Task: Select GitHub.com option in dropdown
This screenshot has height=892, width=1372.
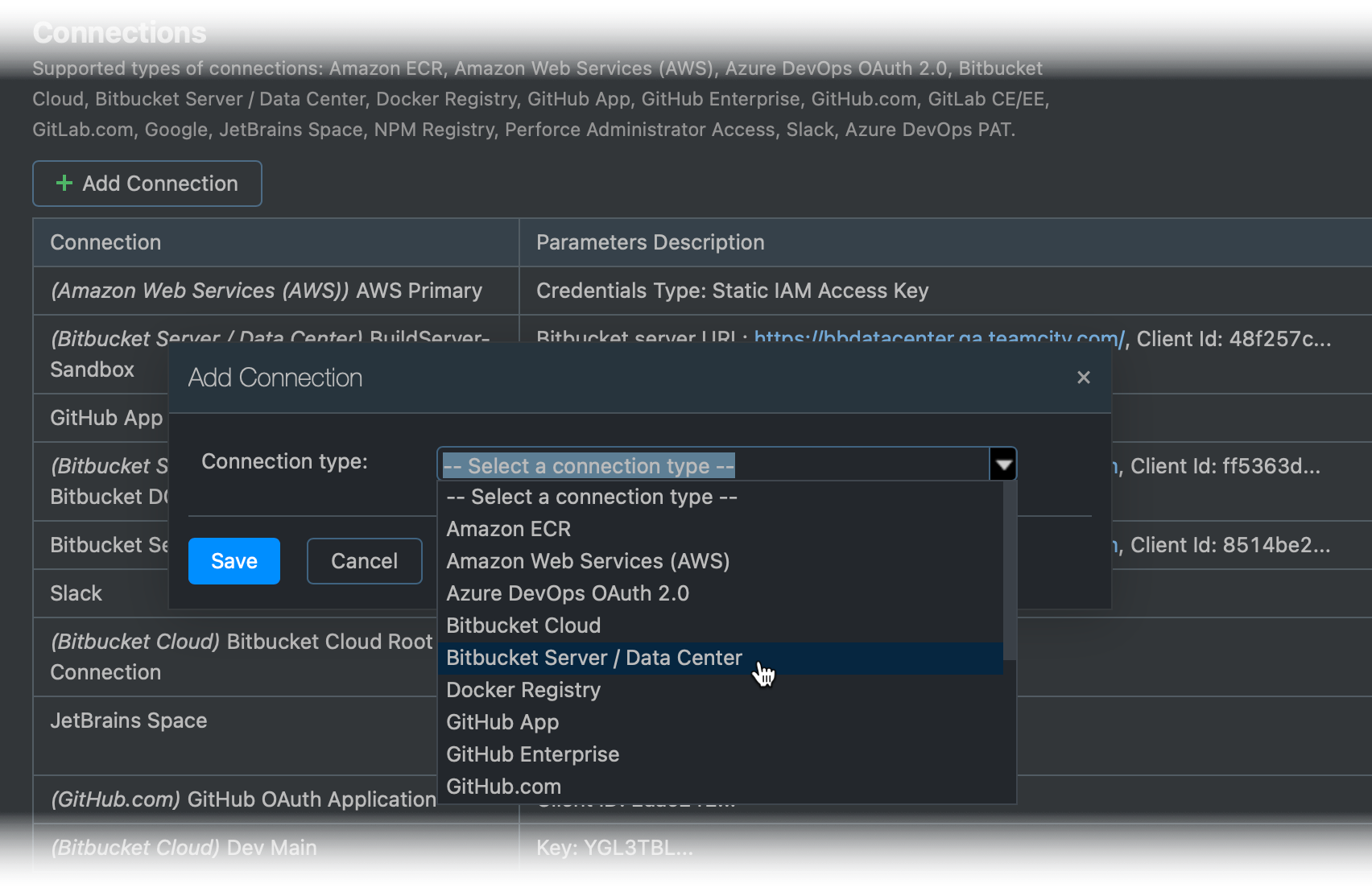Action: coord(503,787)
